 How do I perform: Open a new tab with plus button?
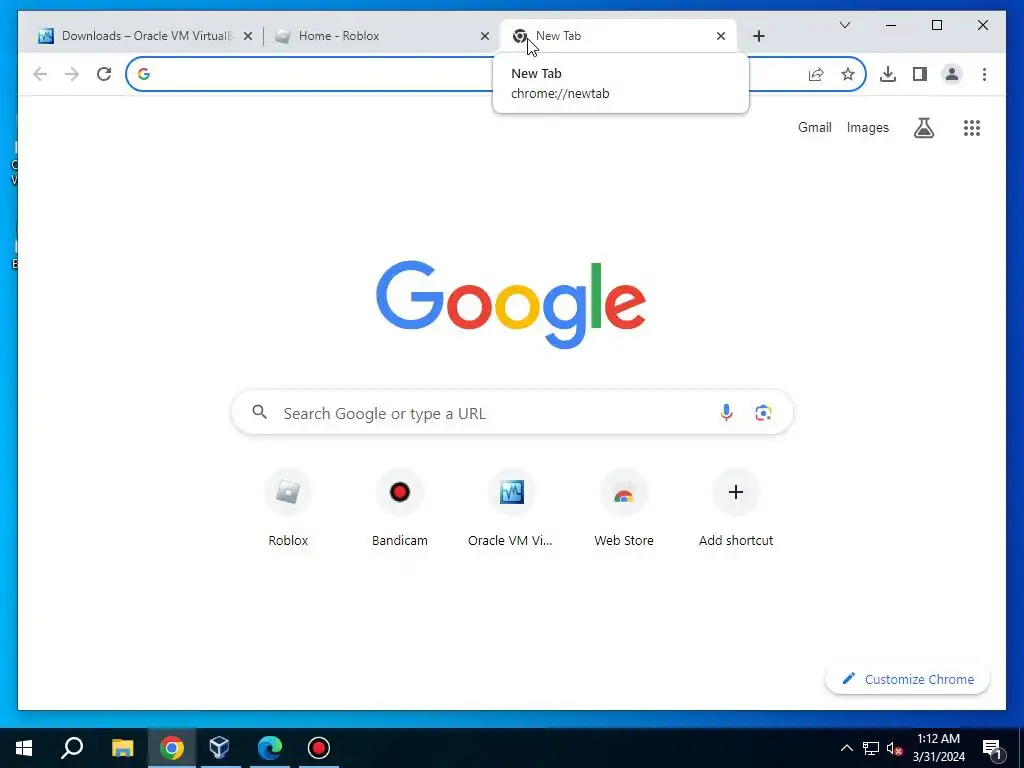[758, 36]
